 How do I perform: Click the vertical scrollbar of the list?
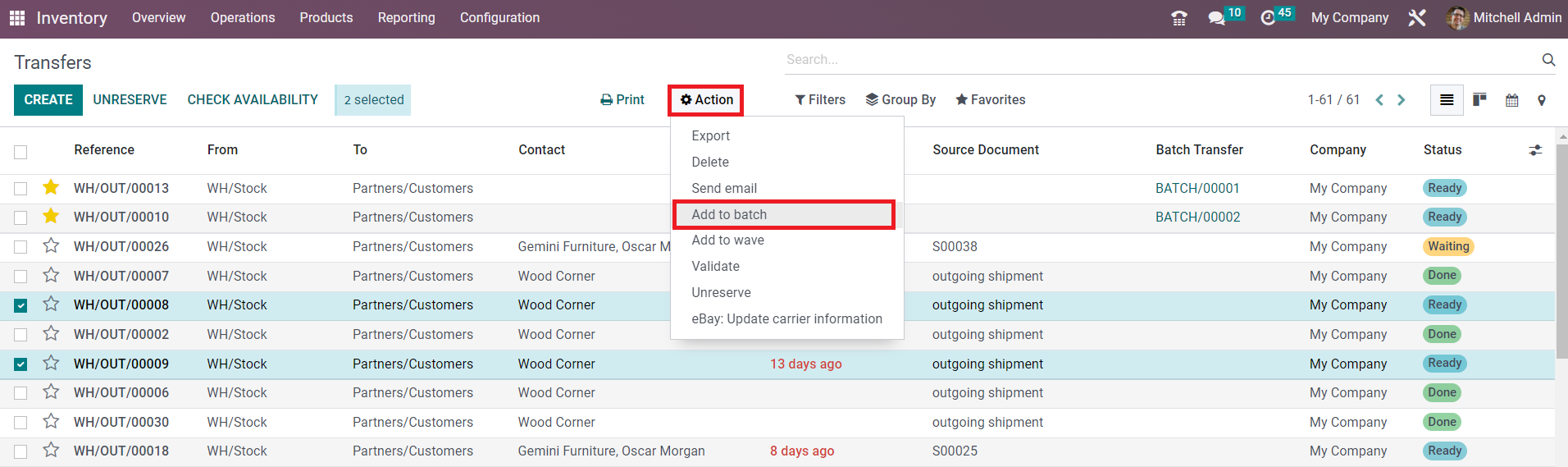pyautogui.click(x=1561, y=246)
